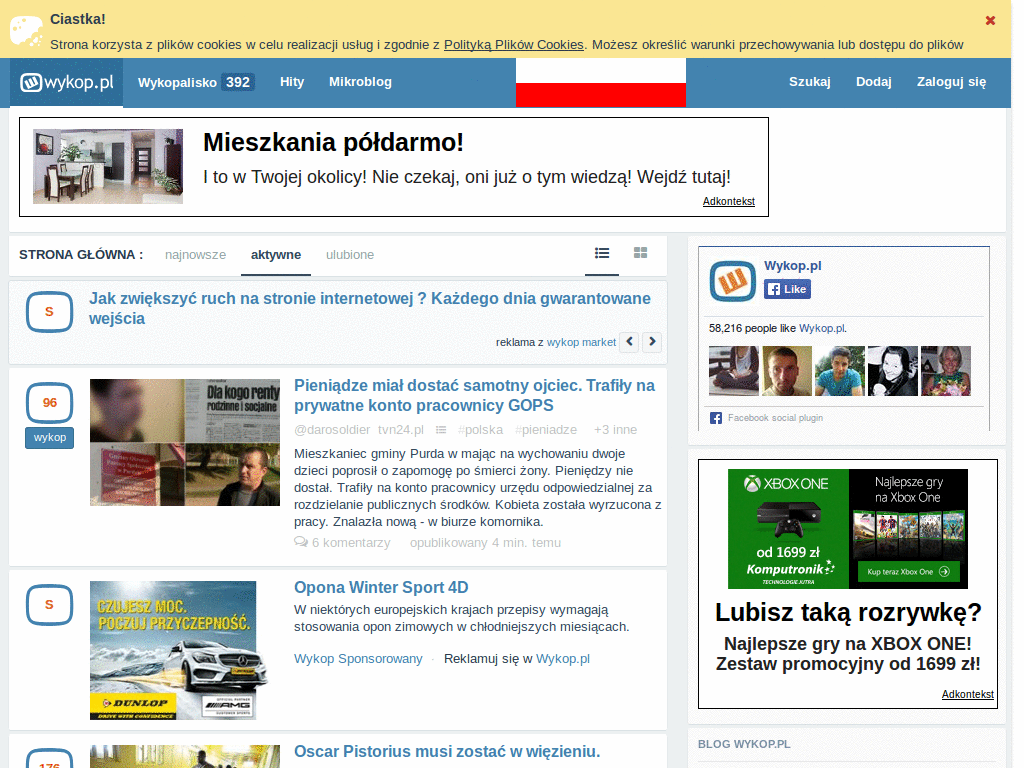
Task: Click the 96 vote counter
Action: click(x=49, y=403)
